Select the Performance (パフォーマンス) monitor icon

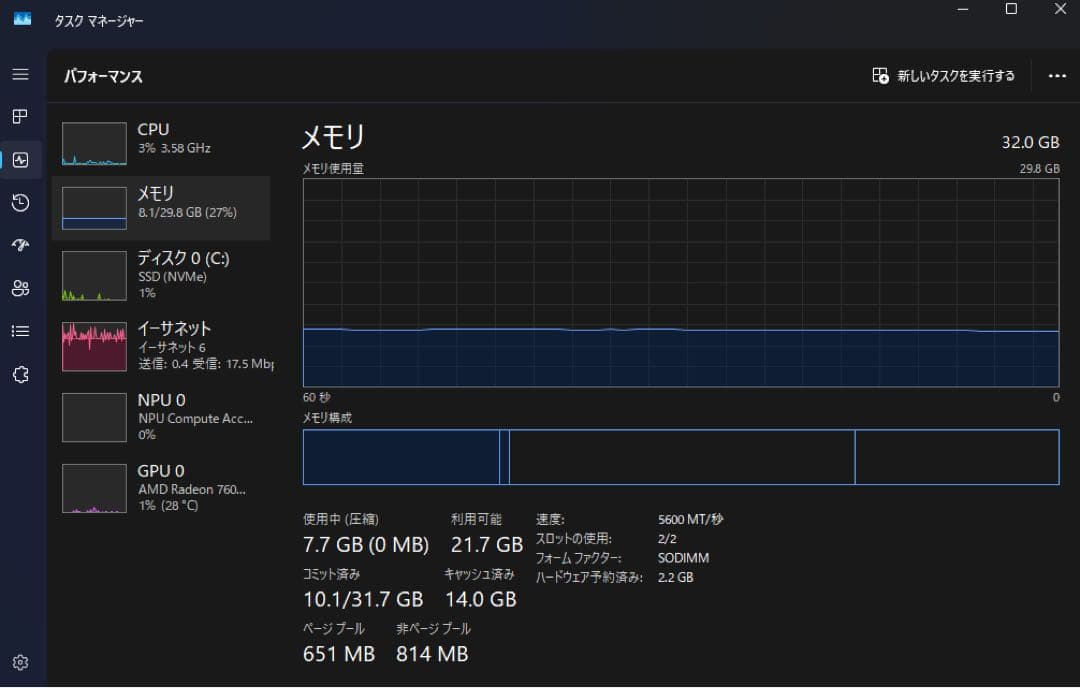tap(20, 160)
